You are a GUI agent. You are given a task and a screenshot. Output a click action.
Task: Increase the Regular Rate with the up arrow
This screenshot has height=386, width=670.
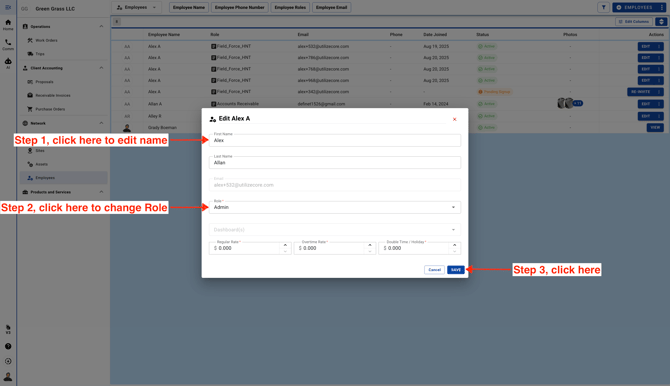[285, 245]
